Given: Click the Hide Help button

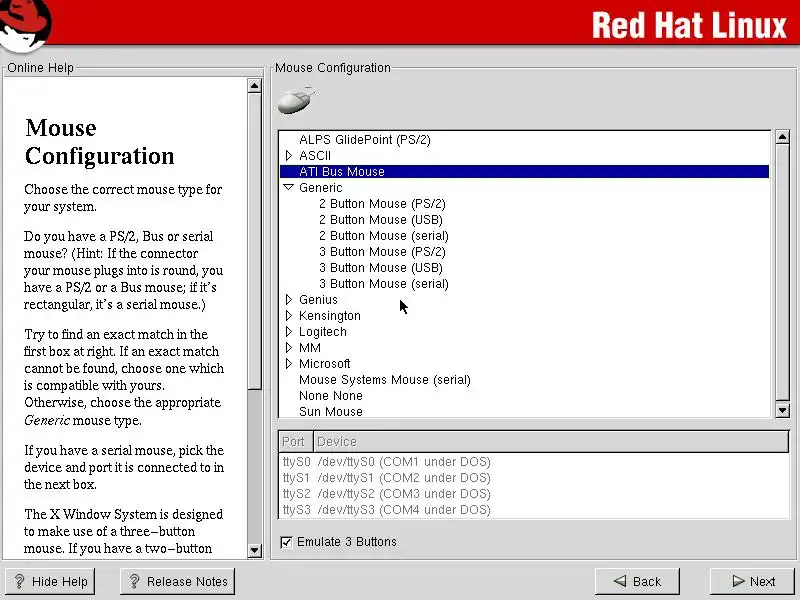Looking at the screenshot, I should pos(50,582).
